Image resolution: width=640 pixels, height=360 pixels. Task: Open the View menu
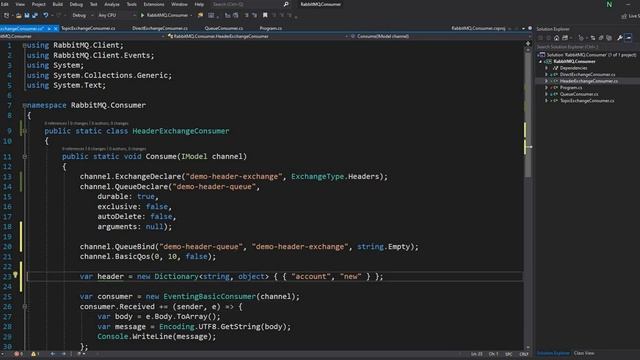[x=20, y=4]
